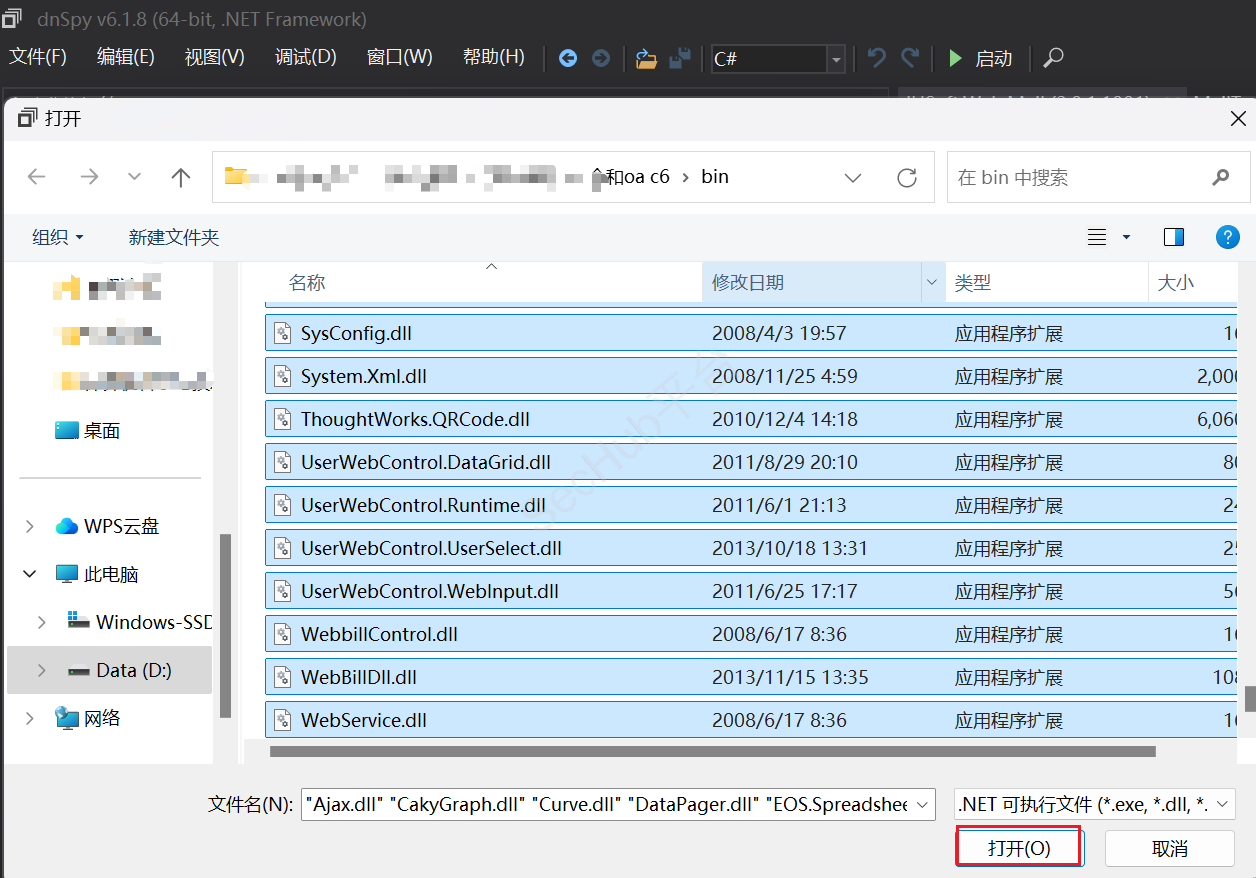Click the 桌面 desktop folder icon
This screenshot has height=878, width=1256.
pyautogui.click(x=67, y=430)
